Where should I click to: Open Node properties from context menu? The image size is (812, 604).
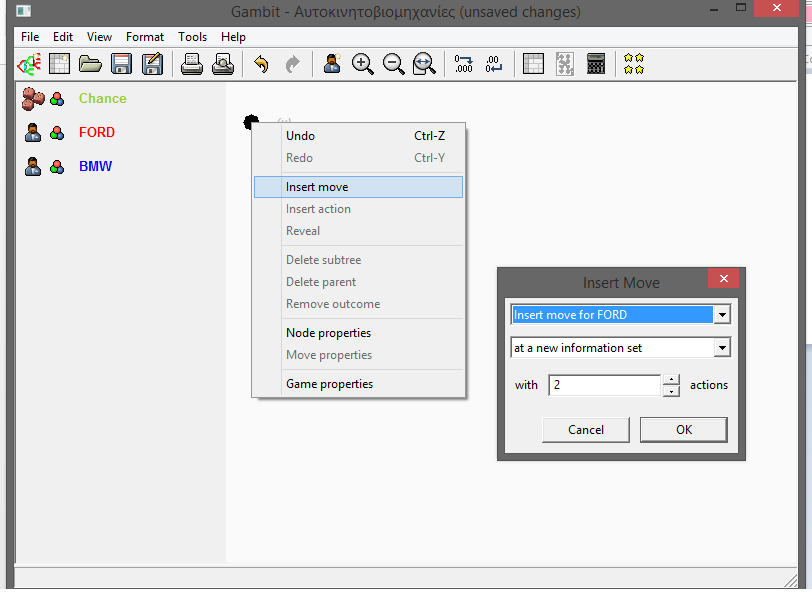point(358,333)
